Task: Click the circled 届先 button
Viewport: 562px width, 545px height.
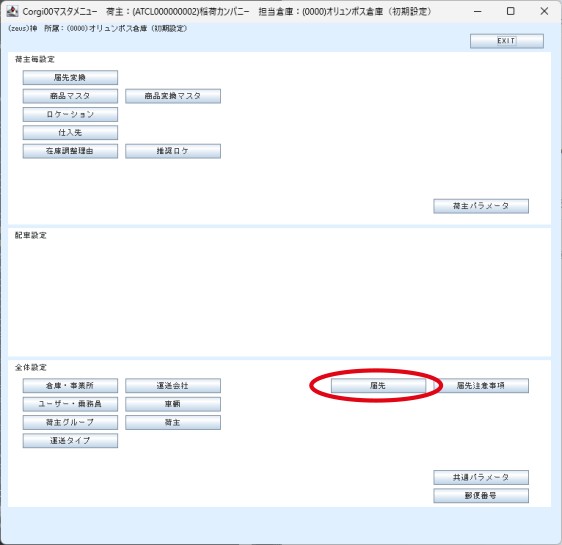Action: tap(378, 386)
